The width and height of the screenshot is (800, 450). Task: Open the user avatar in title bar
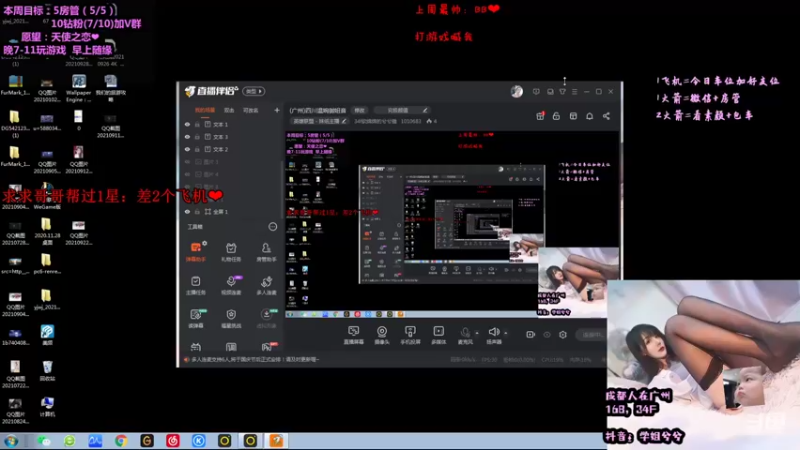click(x=517, y=91)
